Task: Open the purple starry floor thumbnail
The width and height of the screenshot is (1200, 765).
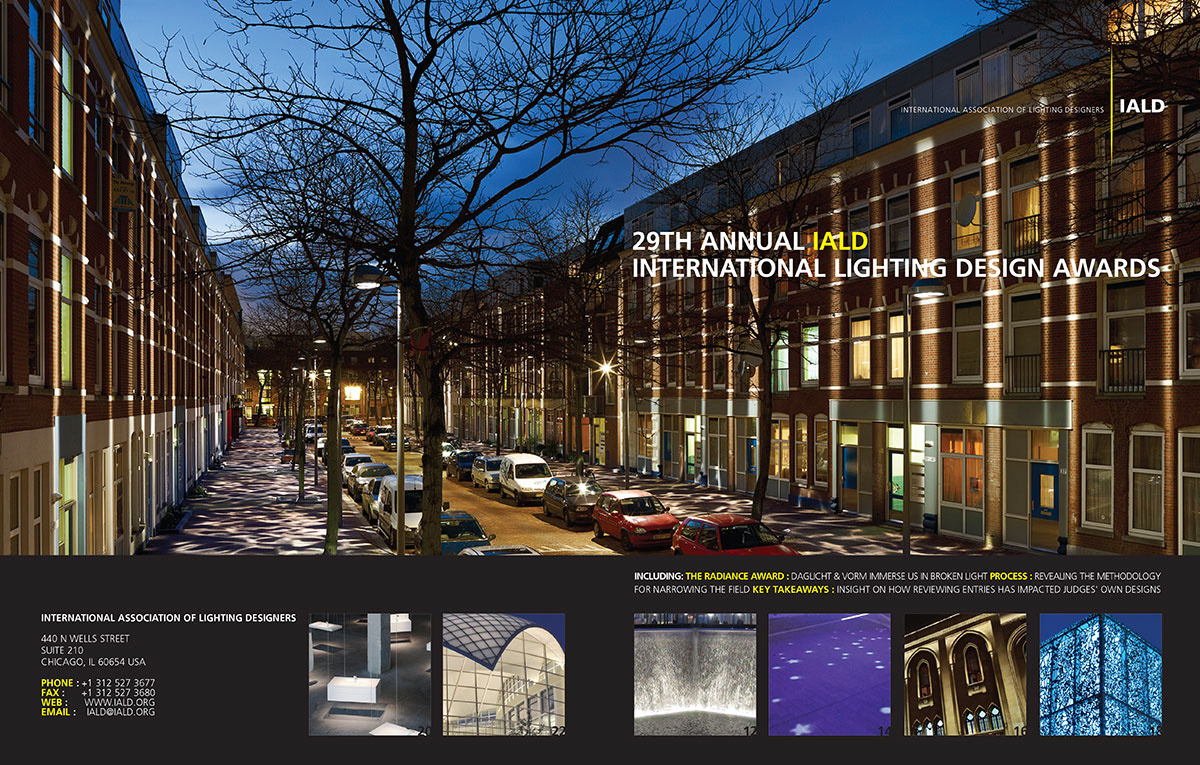Action: click(x=829, y=674)
